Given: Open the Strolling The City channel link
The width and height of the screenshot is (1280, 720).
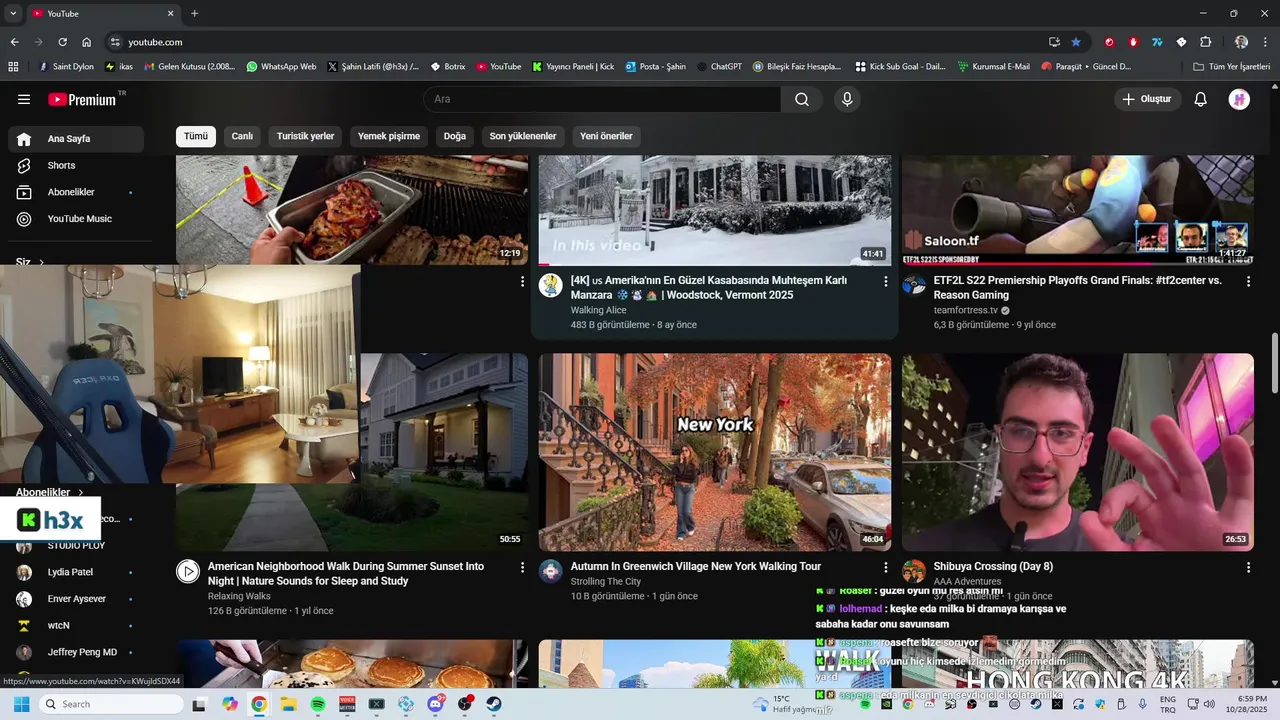Looking at the screenshot, I should coord(606,581).
